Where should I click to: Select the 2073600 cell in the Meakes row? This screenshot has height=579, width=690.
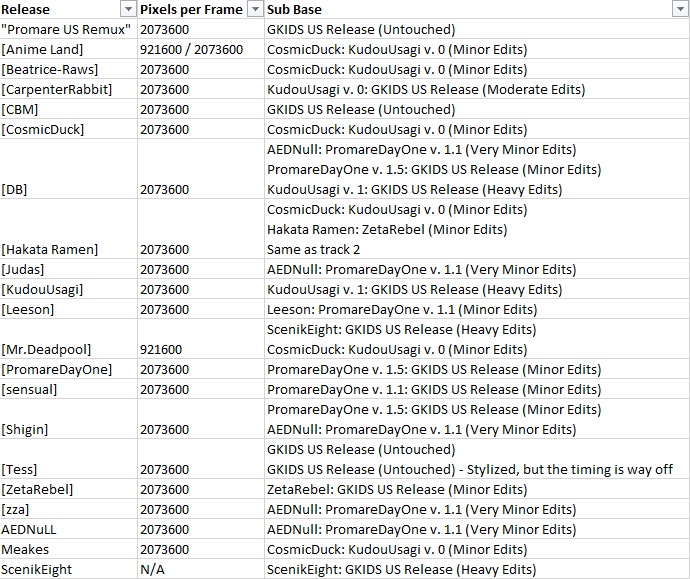[201, 550]
